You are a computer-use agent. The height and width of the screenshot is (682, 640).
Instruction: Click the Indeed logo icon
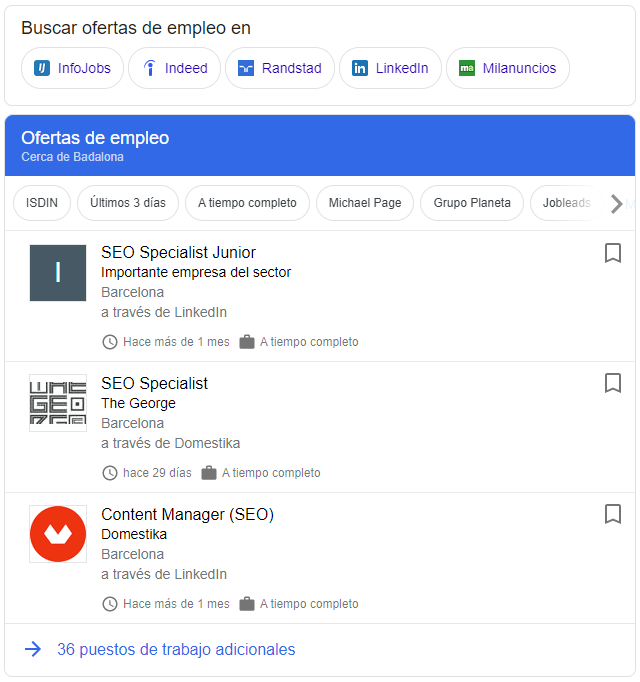click(x=149, y=68)
